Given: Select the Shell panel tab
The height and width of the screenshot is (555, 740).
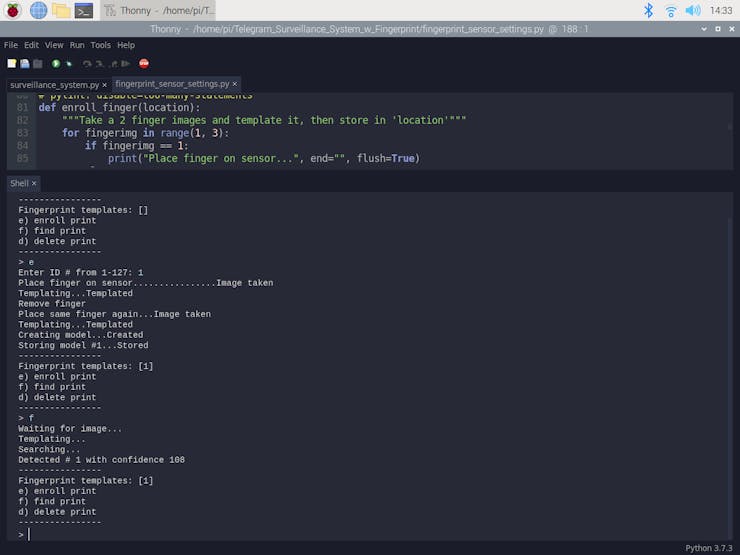Looking at the screenshot, I should click(19, 183).
